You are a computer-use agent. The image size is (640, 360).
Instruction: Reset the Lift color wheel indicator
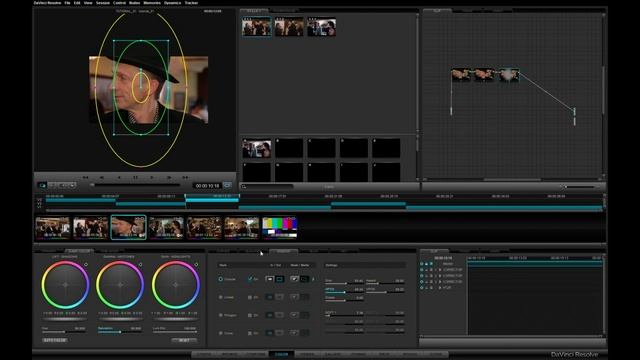(x=86, y=265)
